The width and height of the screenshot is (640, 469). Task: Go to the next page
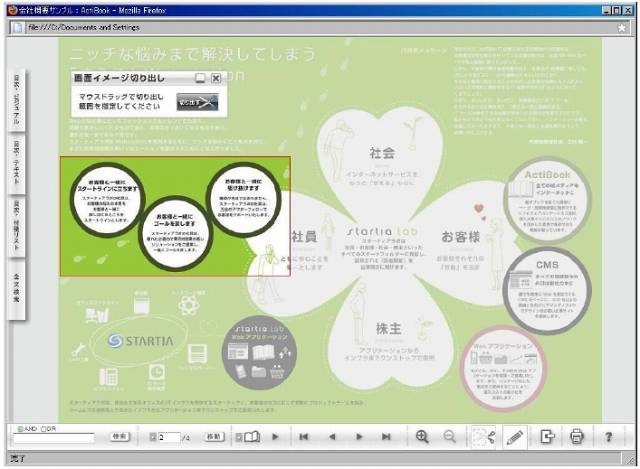click(x=359, y=437)
